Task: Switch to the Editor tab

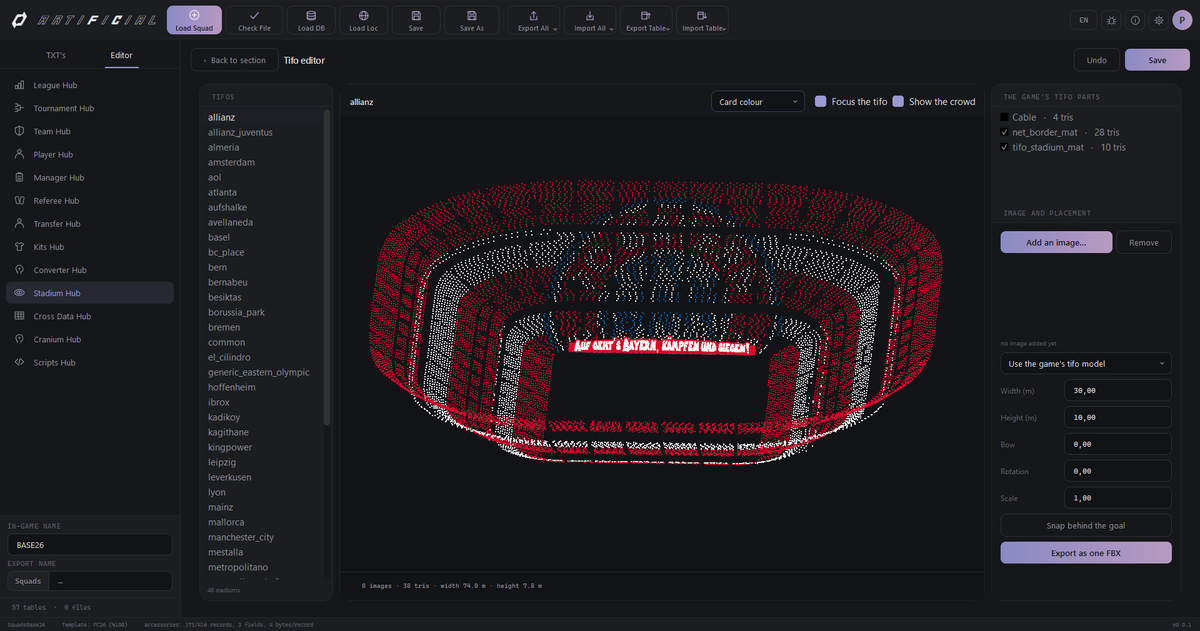Action: pos(121,55)
